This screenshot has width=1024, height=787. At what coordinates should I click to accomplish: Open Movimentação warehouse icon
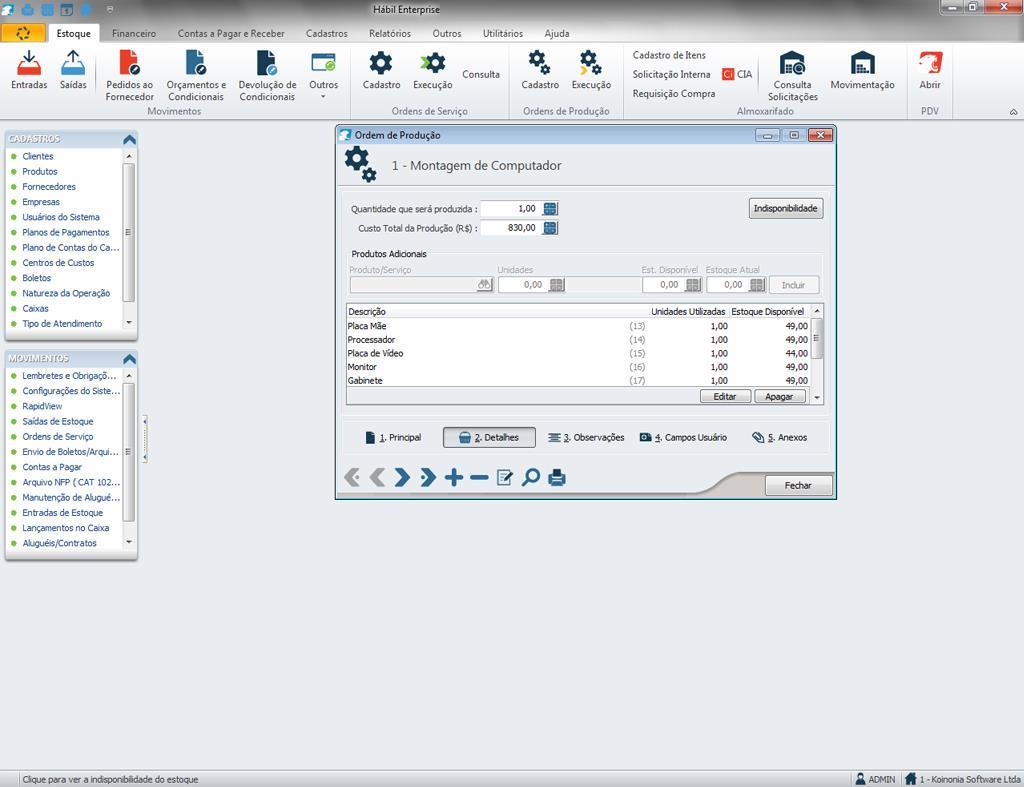(x=862, y=70)
